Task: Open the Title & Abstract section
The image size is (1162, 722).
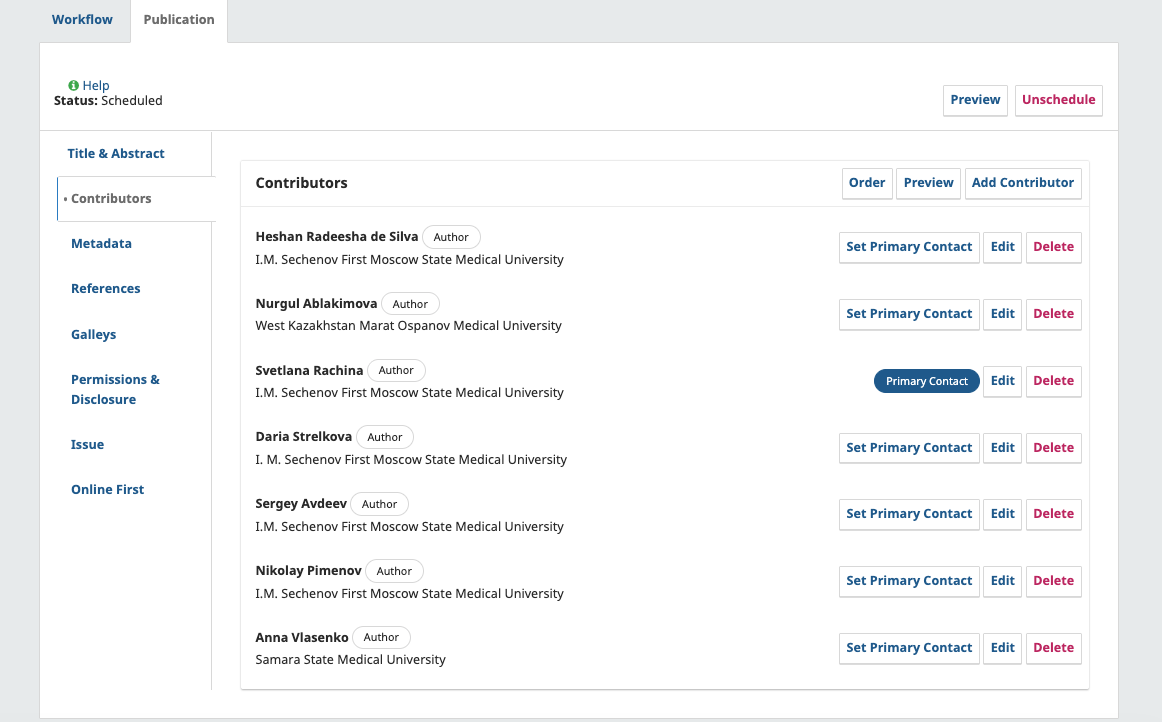Action: coord(116,154)
